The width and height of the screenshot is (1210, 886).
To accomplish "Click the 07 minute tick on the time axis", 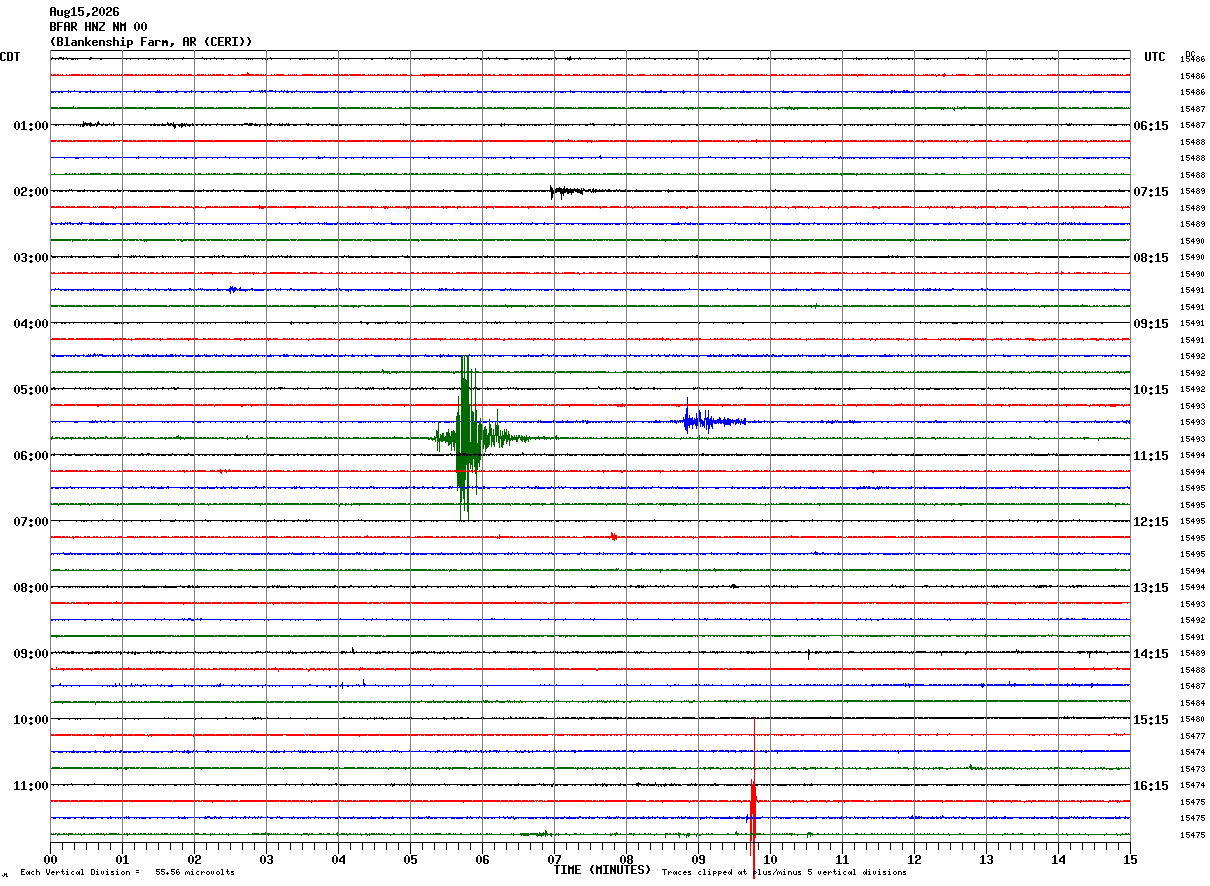I will (x=554, y=859).
